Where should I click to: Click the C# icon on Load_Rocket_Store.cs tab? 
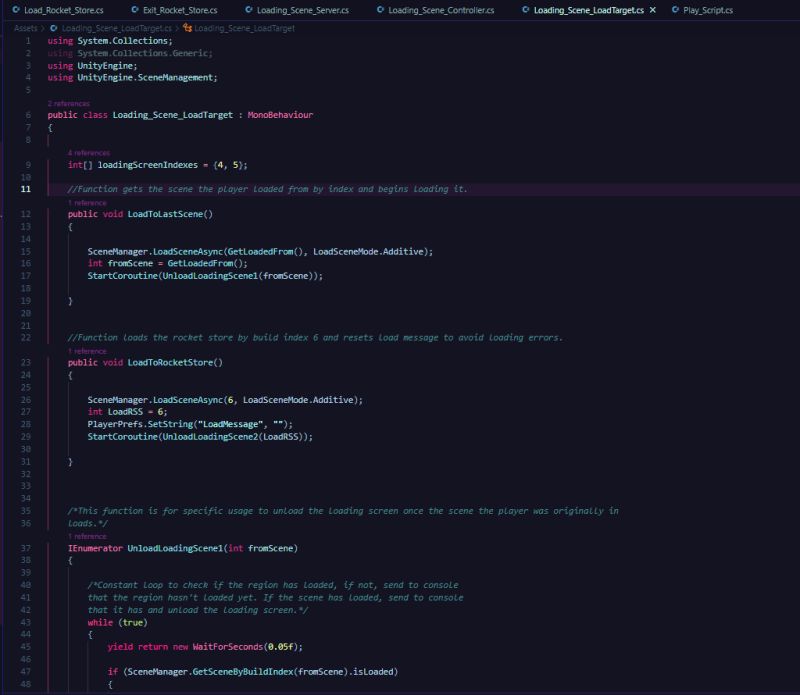point(16,9)
